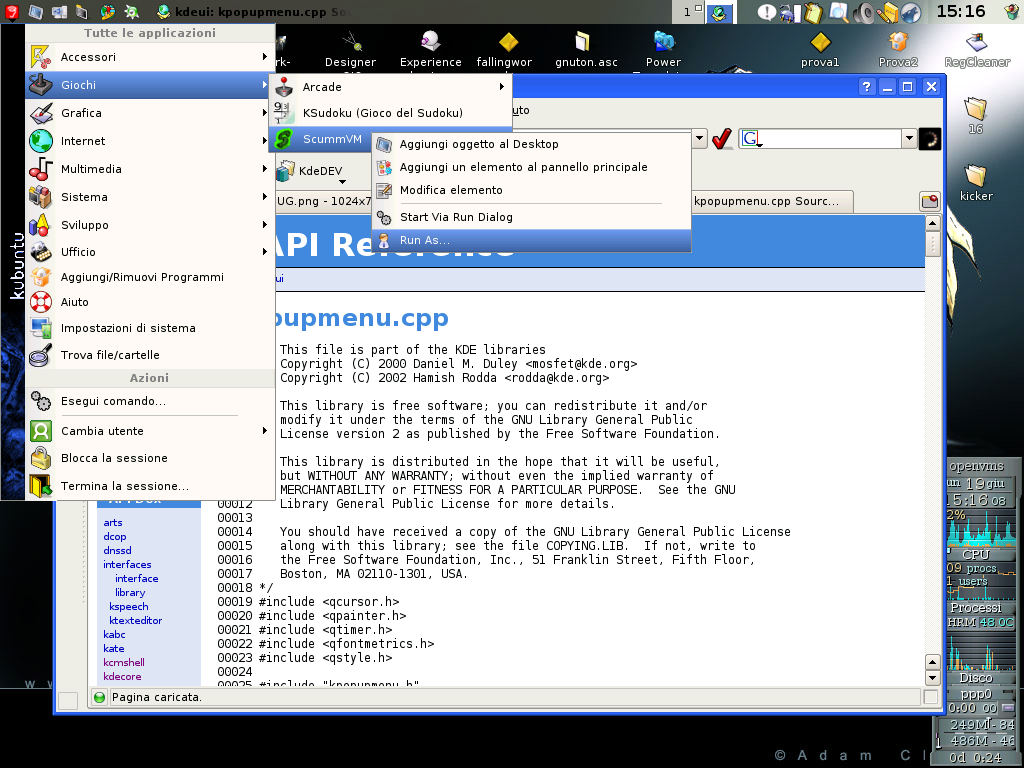
Task: Click the 15:16 panel clock
Action: point(960,11)
